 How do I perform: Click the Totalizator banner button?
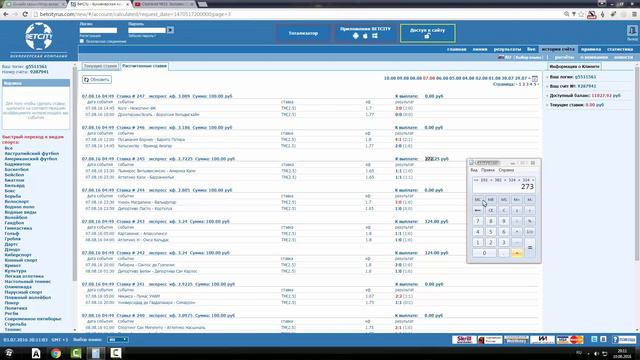click(x=303, y=33)
